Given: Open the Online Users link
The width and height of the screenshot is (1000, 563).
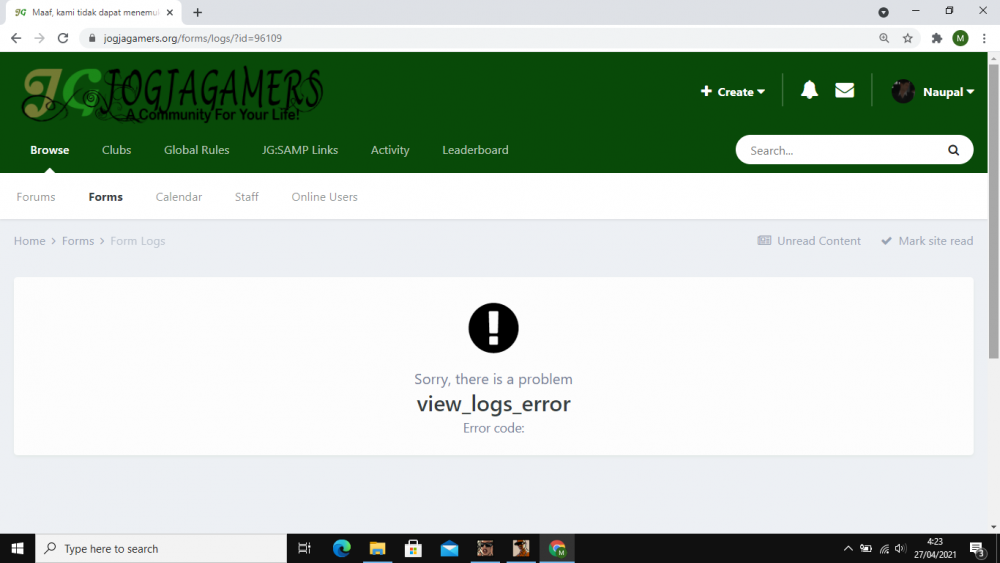Looking at the screenshot, I should coord(325,197).
